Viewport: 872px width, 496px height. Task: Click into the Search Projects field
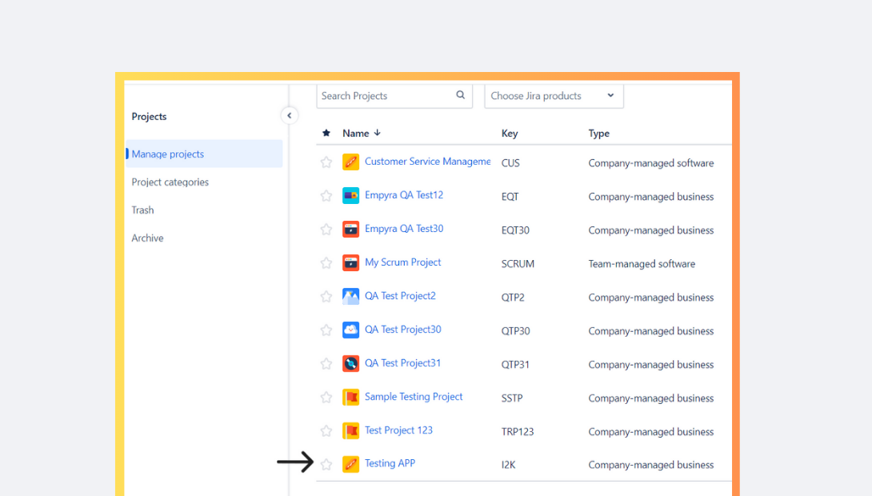pos(385,96)
